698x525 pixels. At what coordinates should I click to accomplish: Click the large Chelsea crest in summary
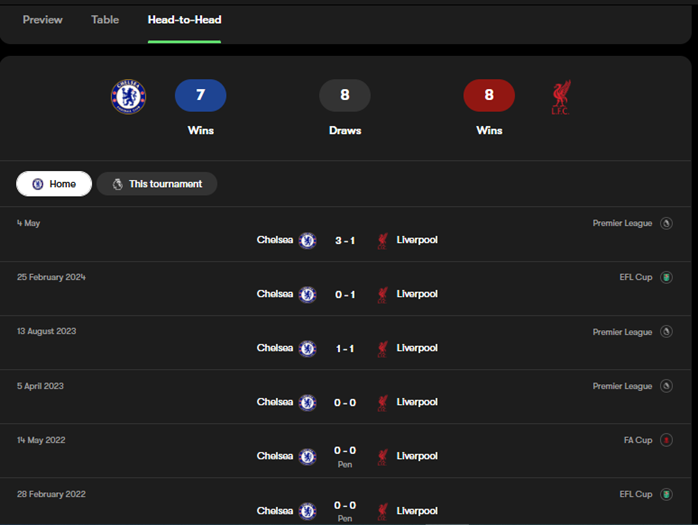click(x=128, y=96)
